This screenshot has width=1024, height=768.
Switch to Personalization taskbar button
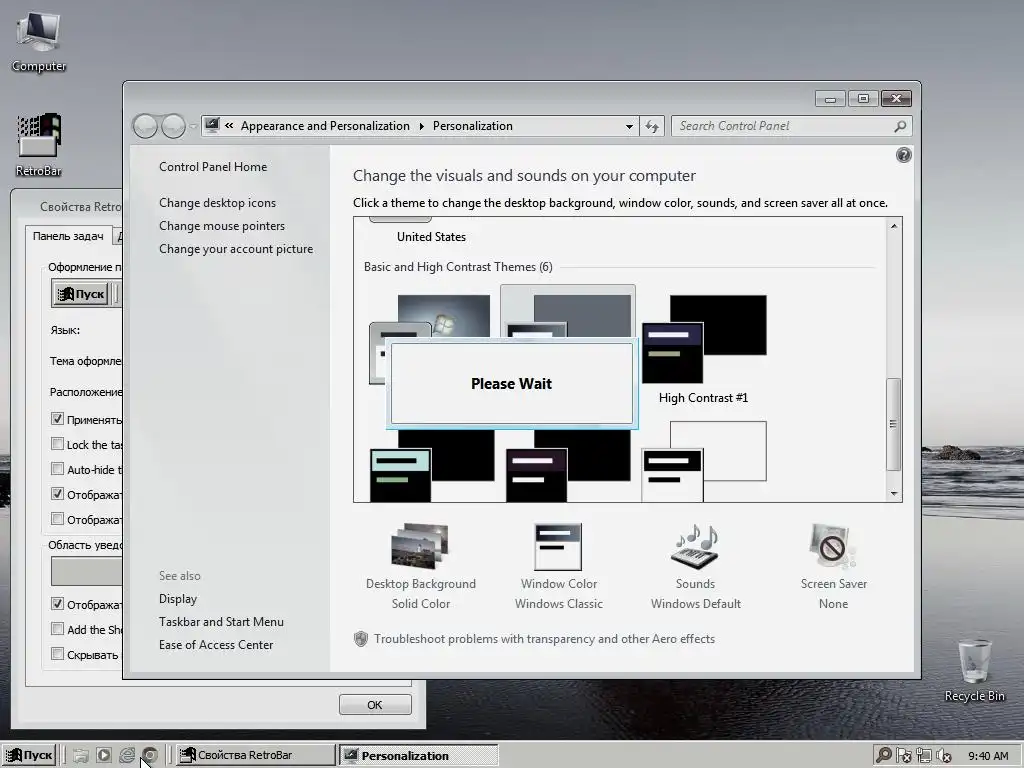pyautogui.click(x=419, y=756)
